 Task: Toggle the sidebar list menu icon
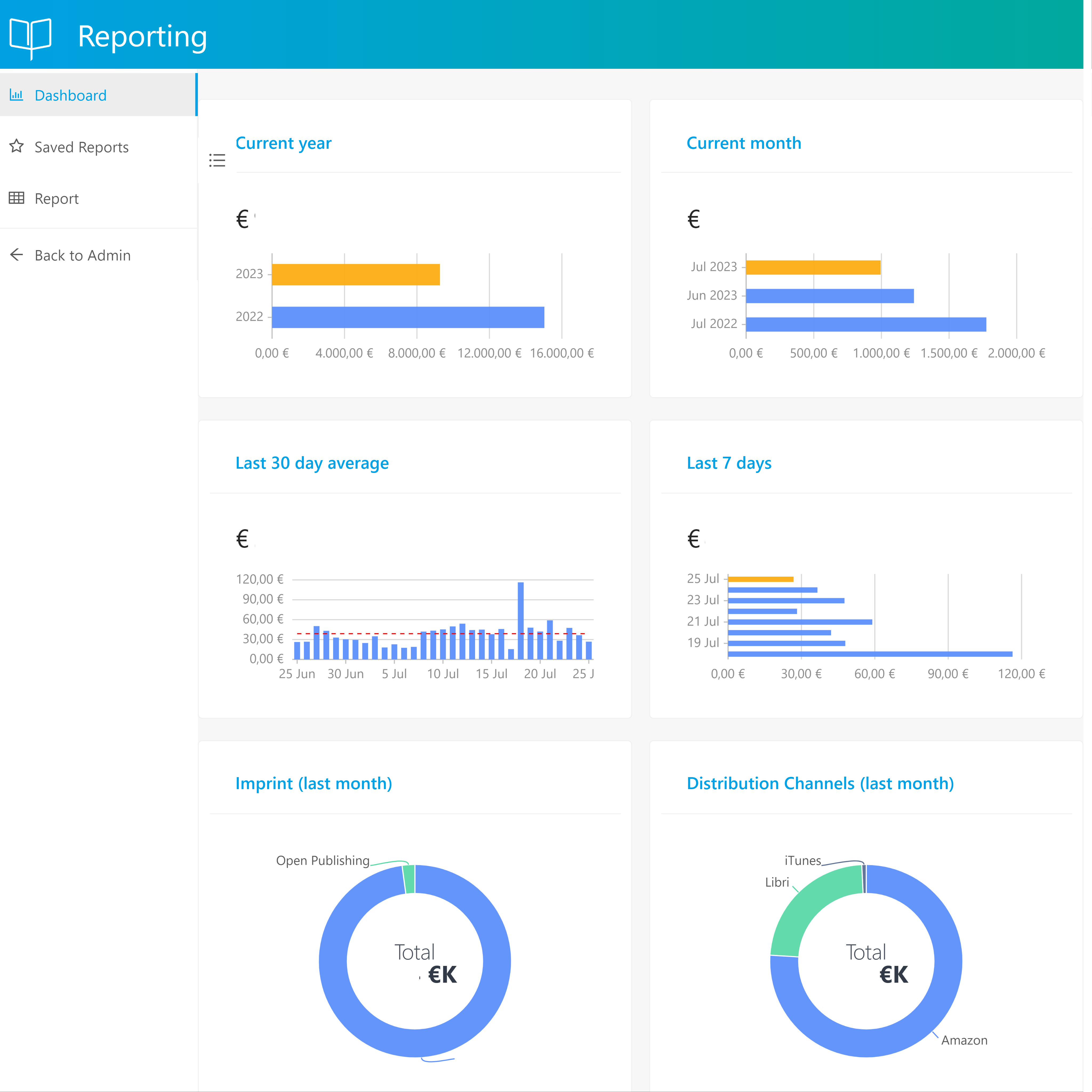coord(217,160)
